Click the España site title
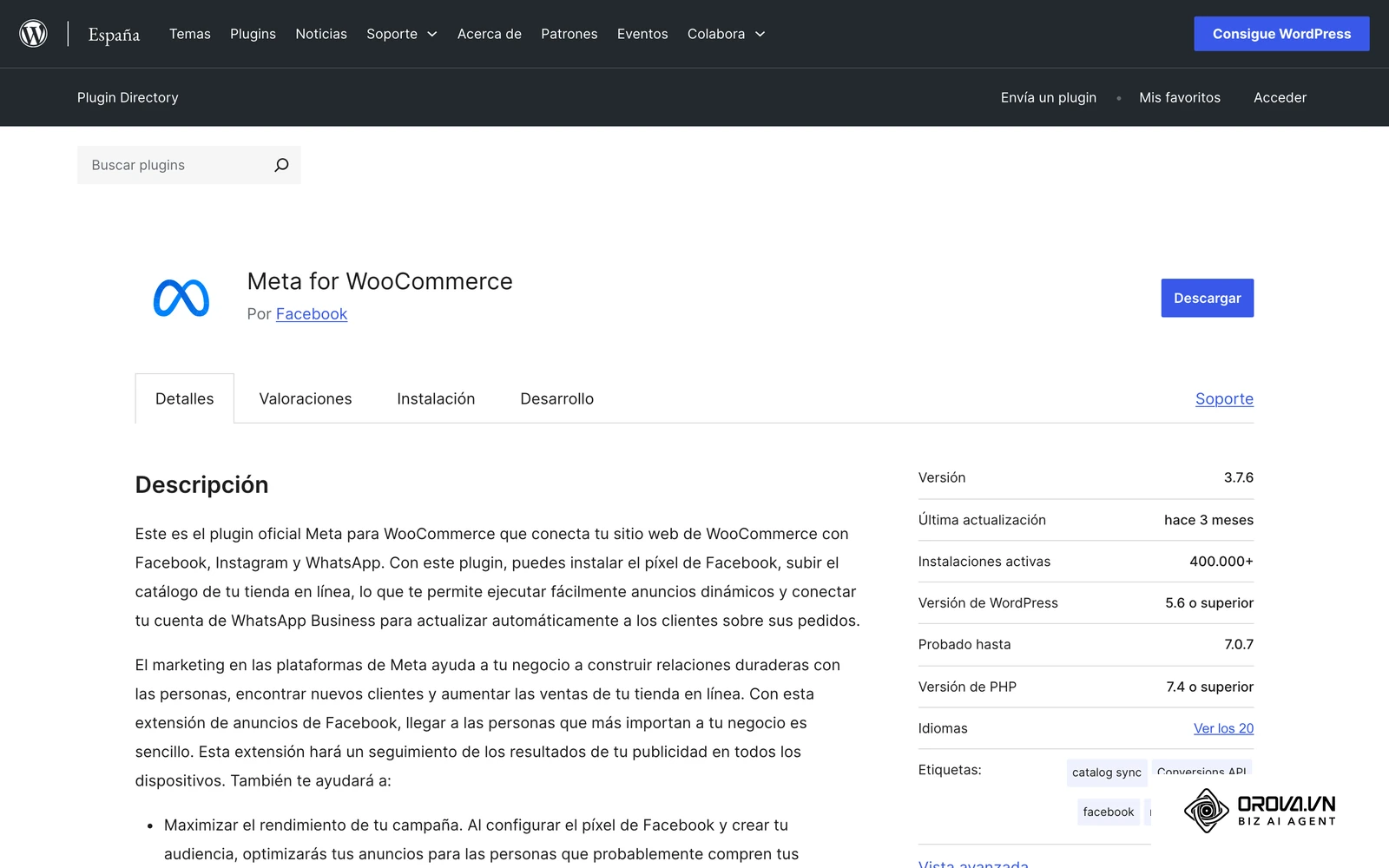Screen dimensions: 1389x868 click(x=114, y=35)
